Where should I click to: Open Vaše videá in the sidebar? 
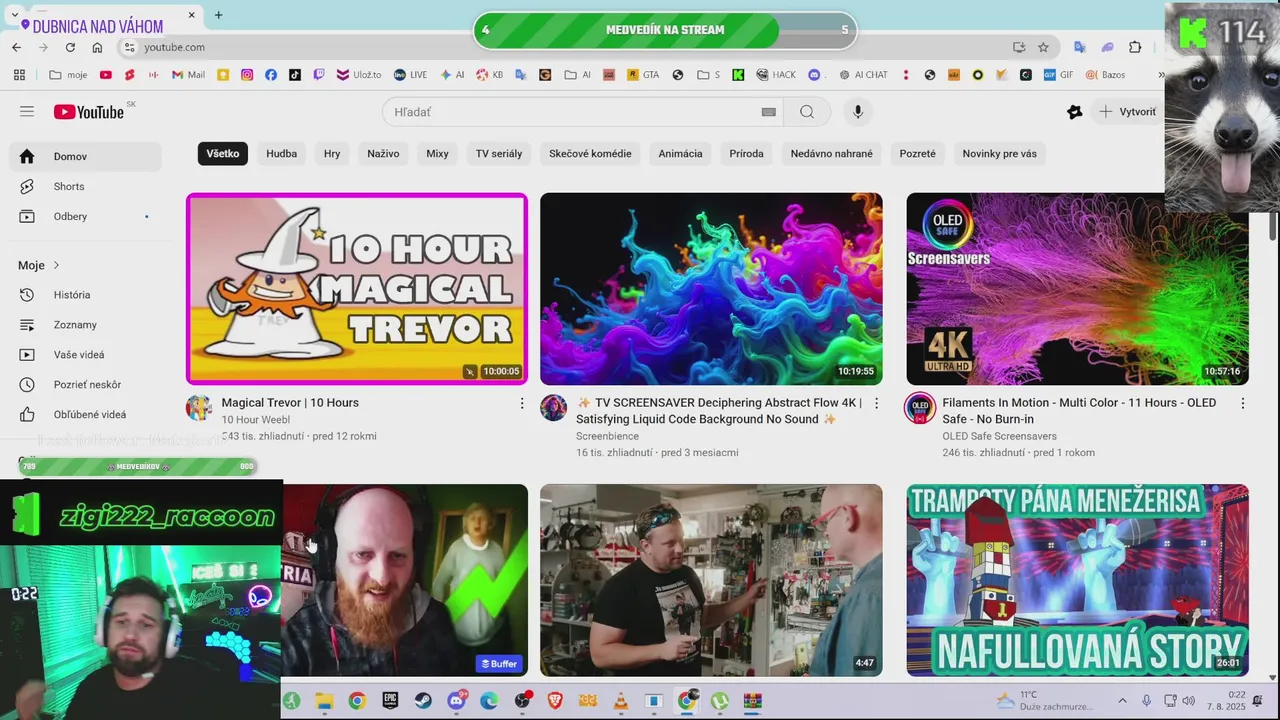pyautogui.click(x=85, y=355)
